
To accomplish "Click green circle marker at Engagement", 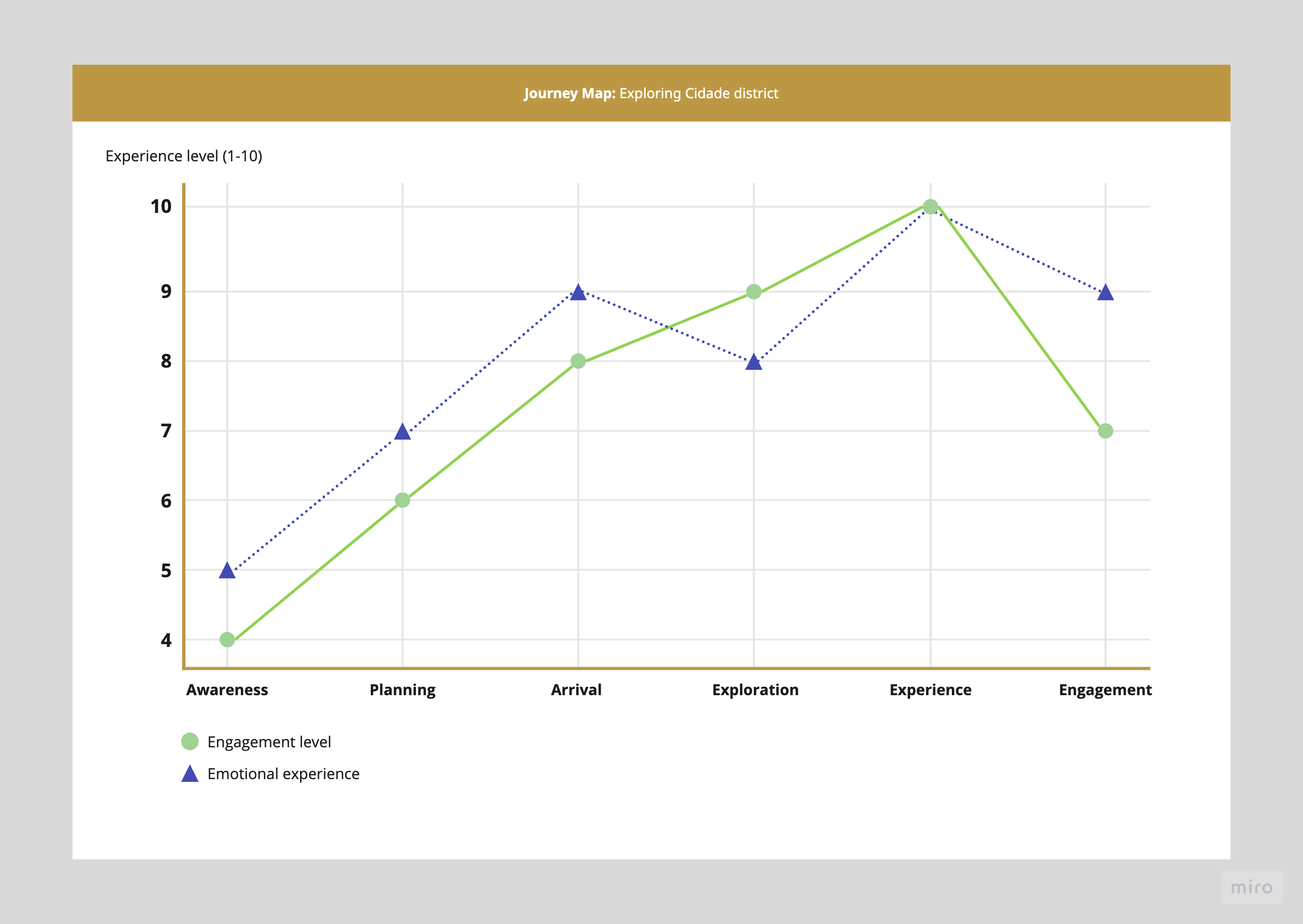I will click(1105, 431).
